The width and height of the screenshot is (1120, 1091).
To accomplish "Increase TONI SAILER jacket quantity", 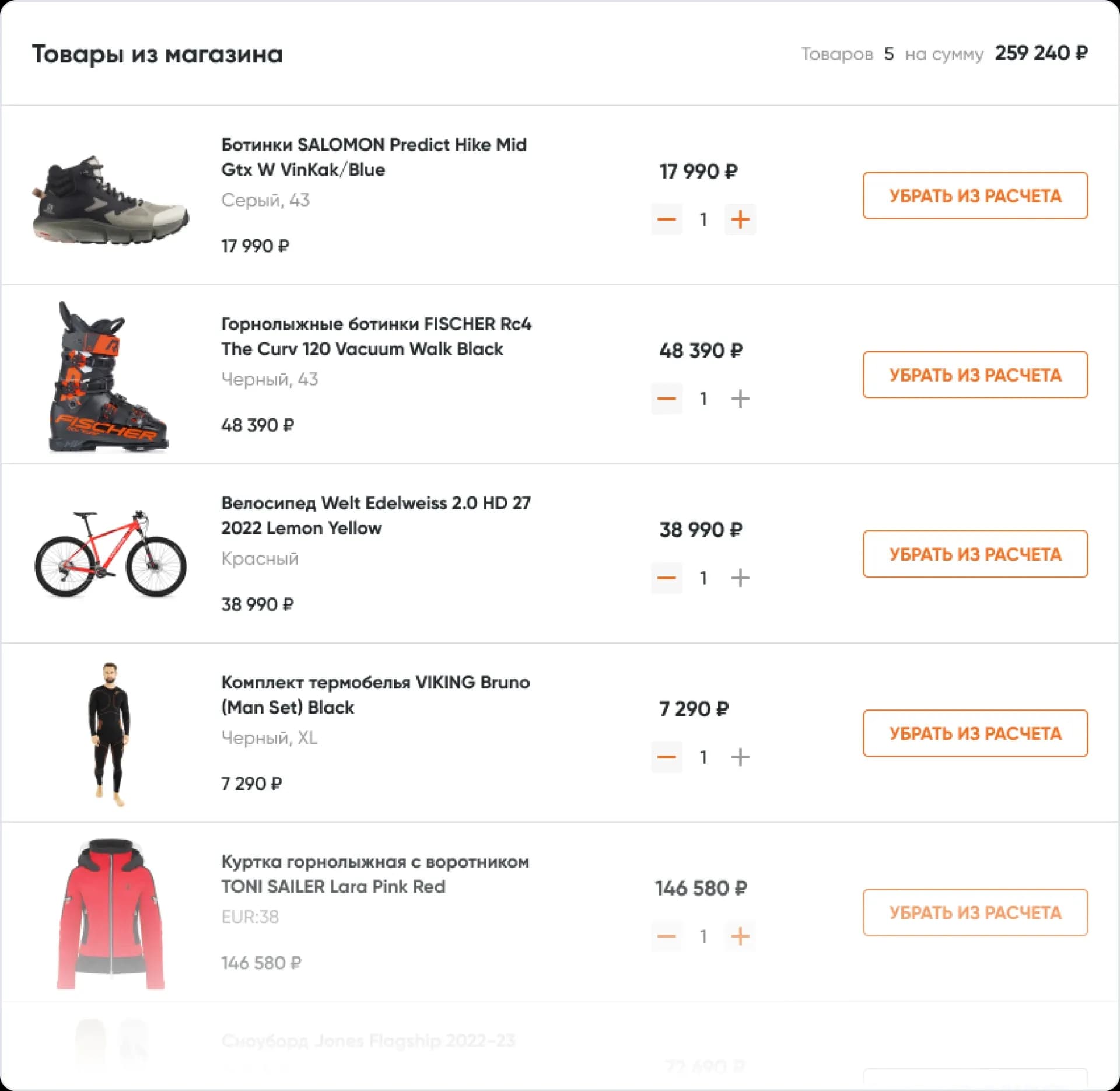I will click(x=740, y=936).
